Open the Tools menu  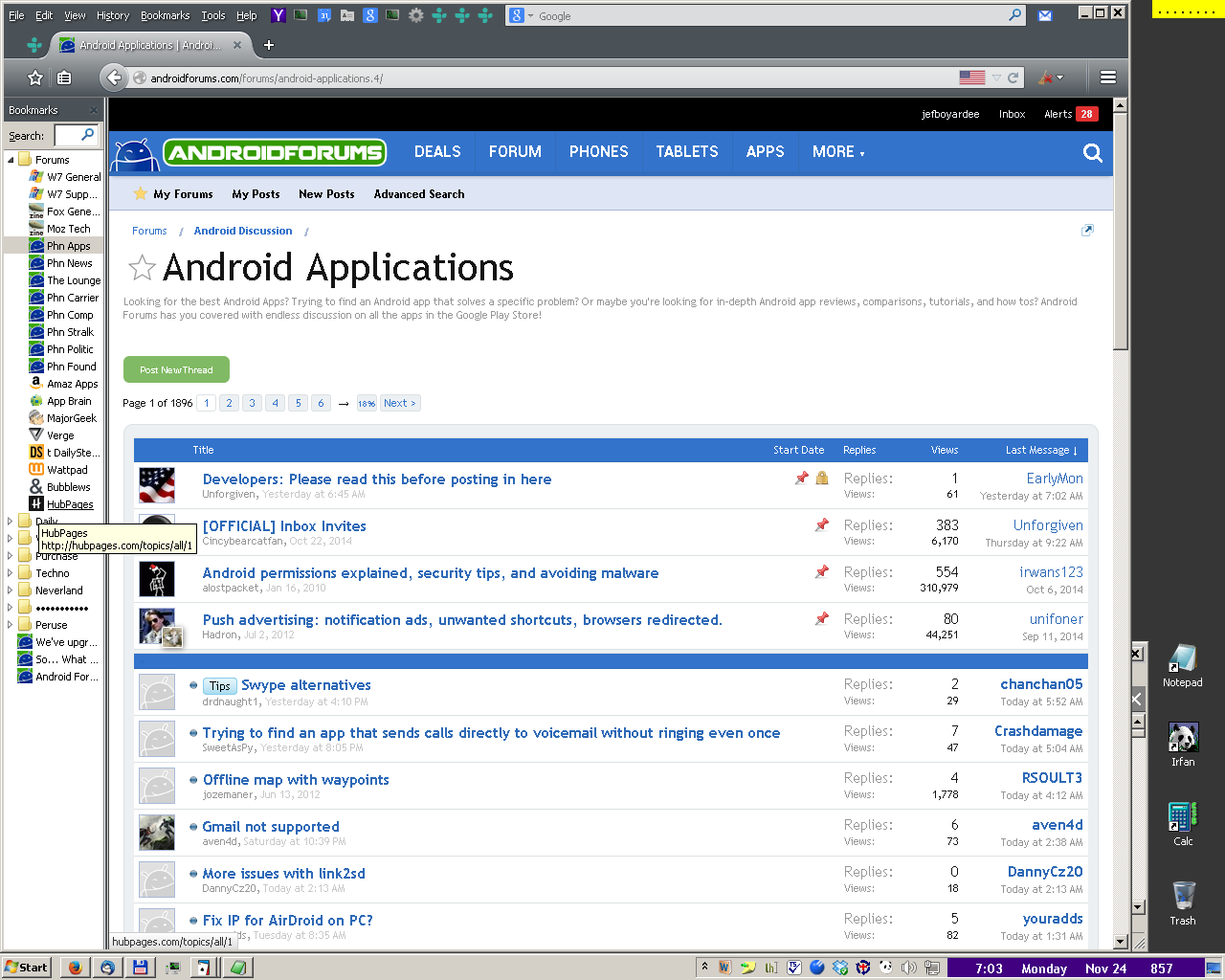[213, 15]
